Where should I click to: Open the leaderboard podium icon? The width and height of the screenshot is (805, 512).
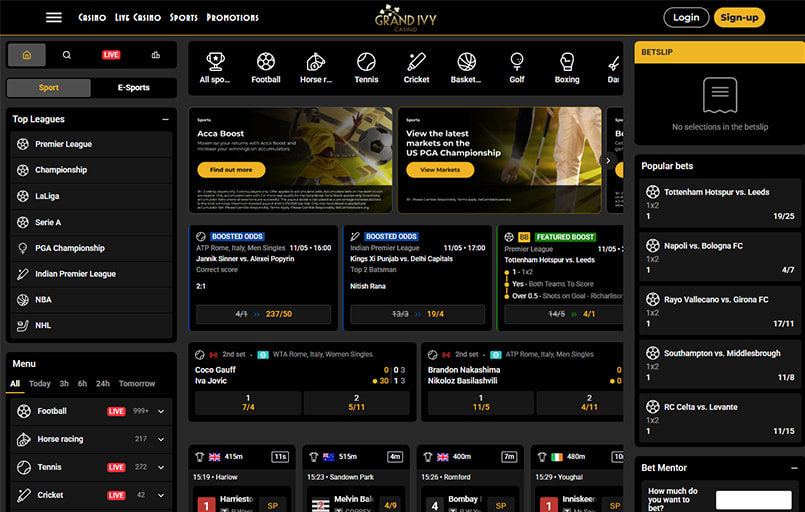click(x=156, y=55)
